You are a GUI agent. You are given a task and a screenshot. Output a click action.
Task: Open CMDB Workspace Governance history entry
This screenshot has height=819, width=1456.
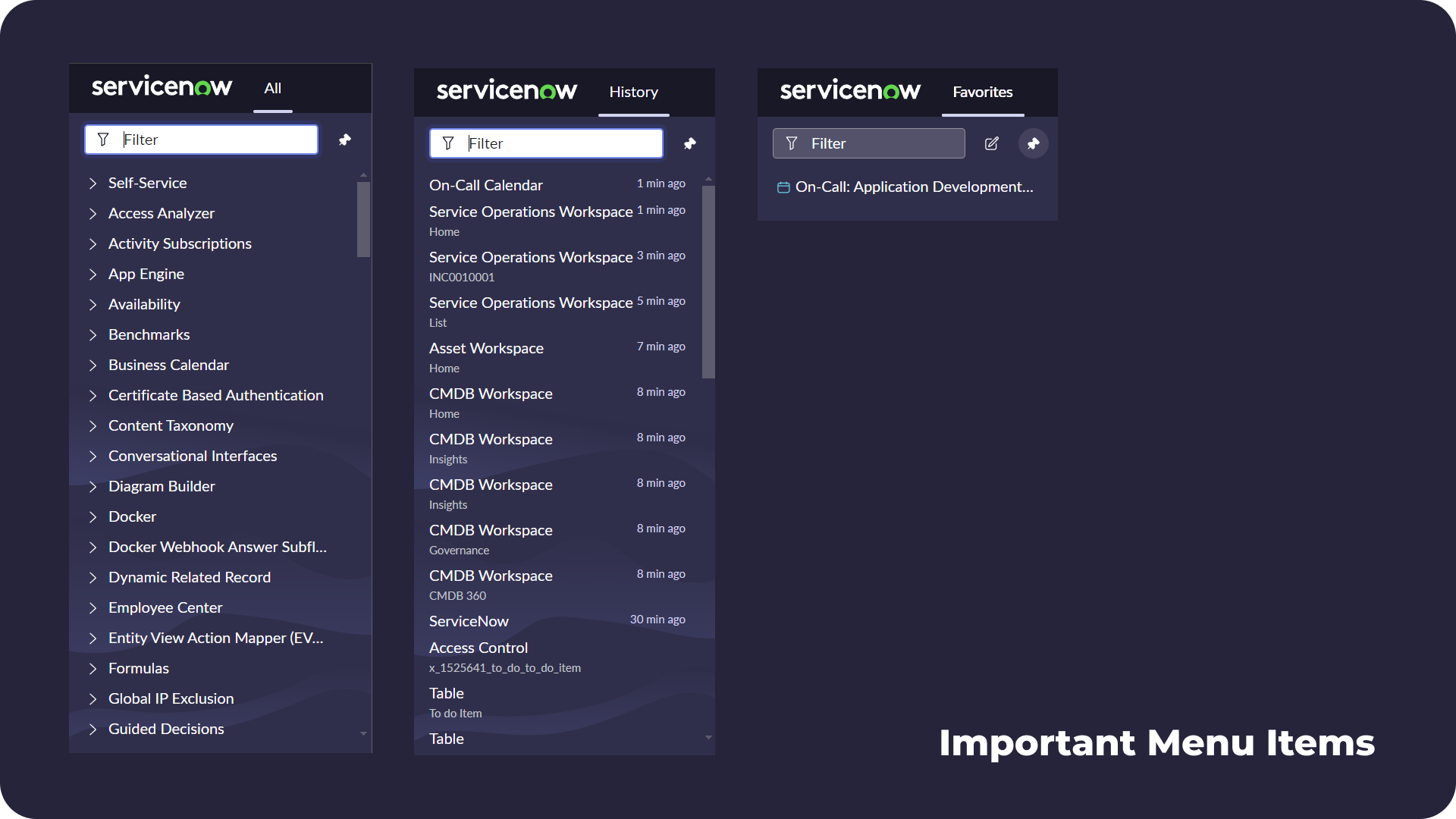point(557,539)
